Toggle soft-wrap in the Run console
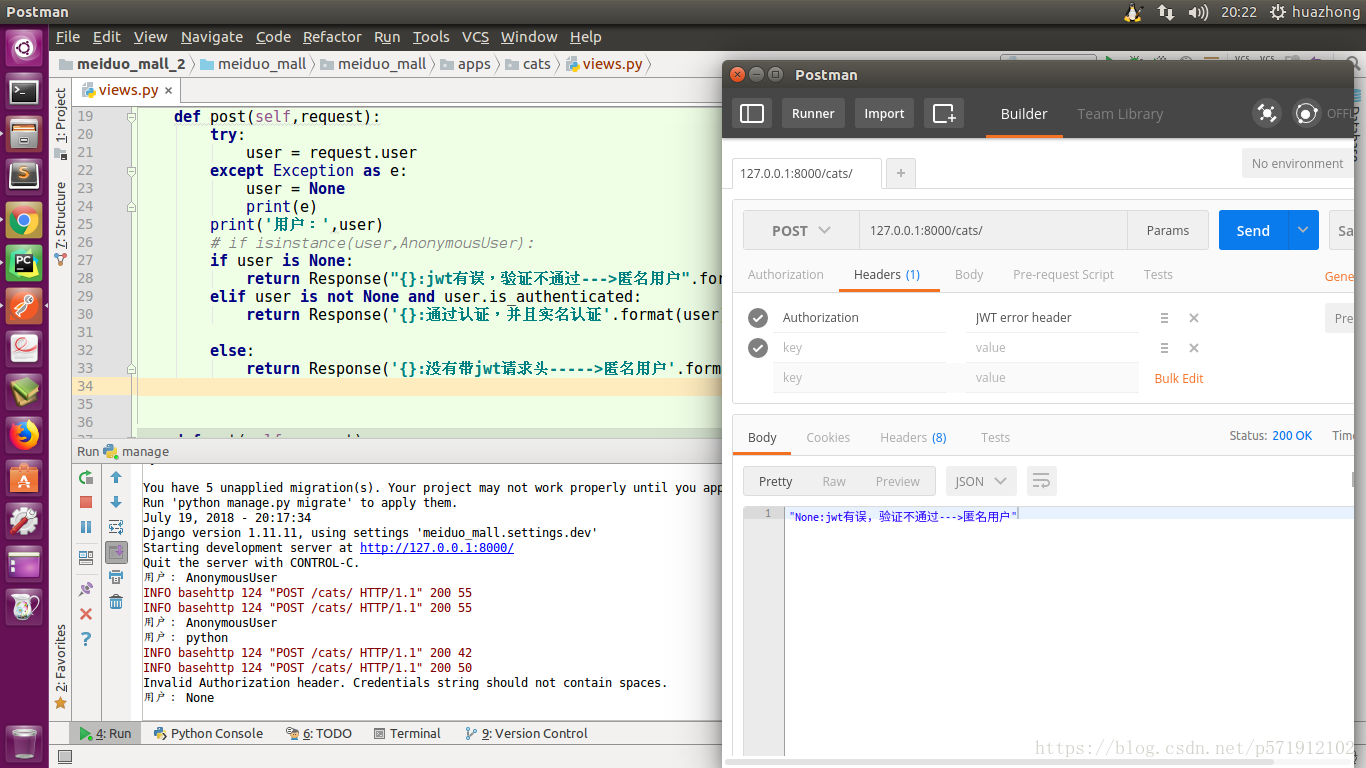The width and height of the screenshot is (1366, 768). click(x=116, y=527)
